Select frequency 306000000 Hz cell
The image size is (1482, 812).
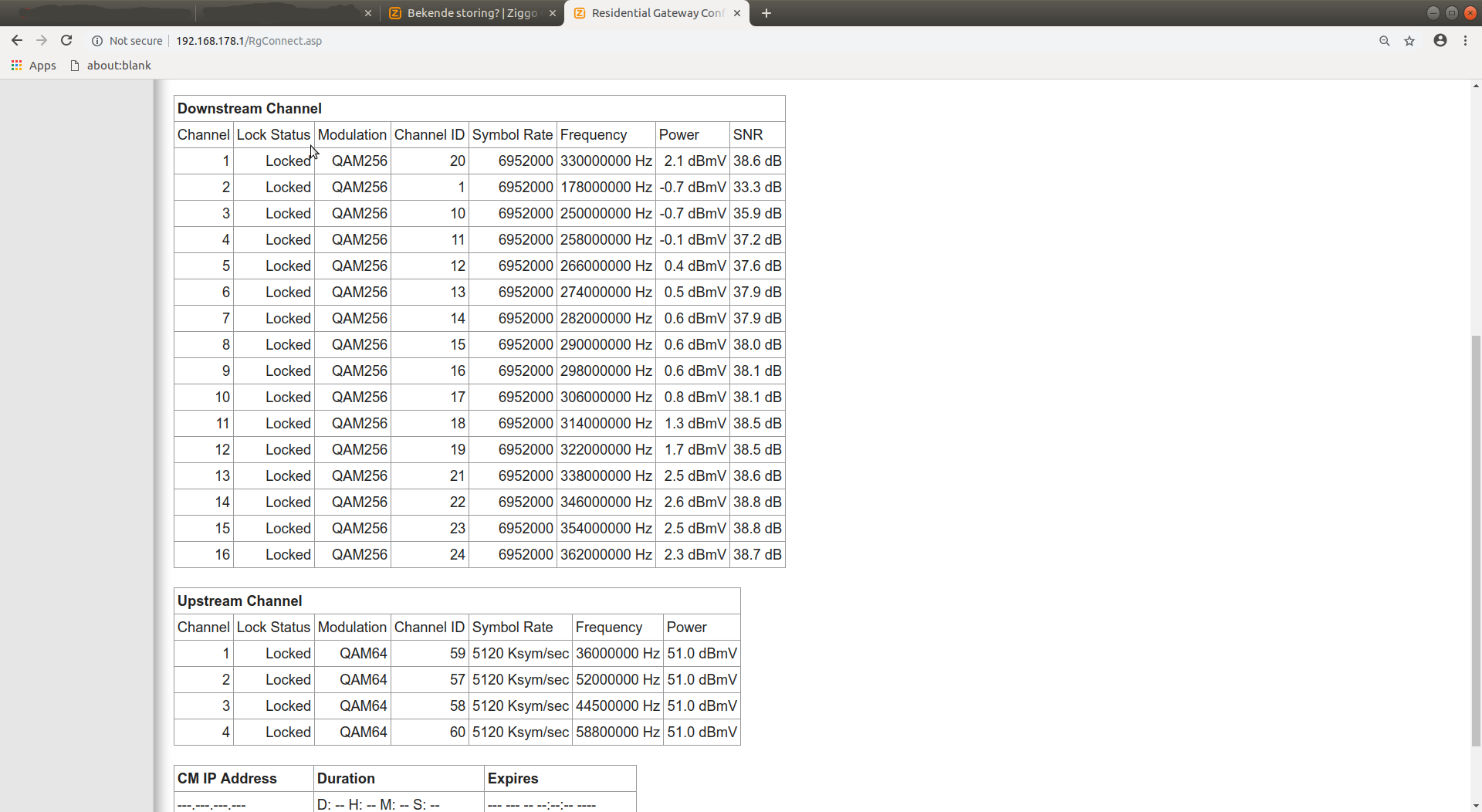[606, 398]
